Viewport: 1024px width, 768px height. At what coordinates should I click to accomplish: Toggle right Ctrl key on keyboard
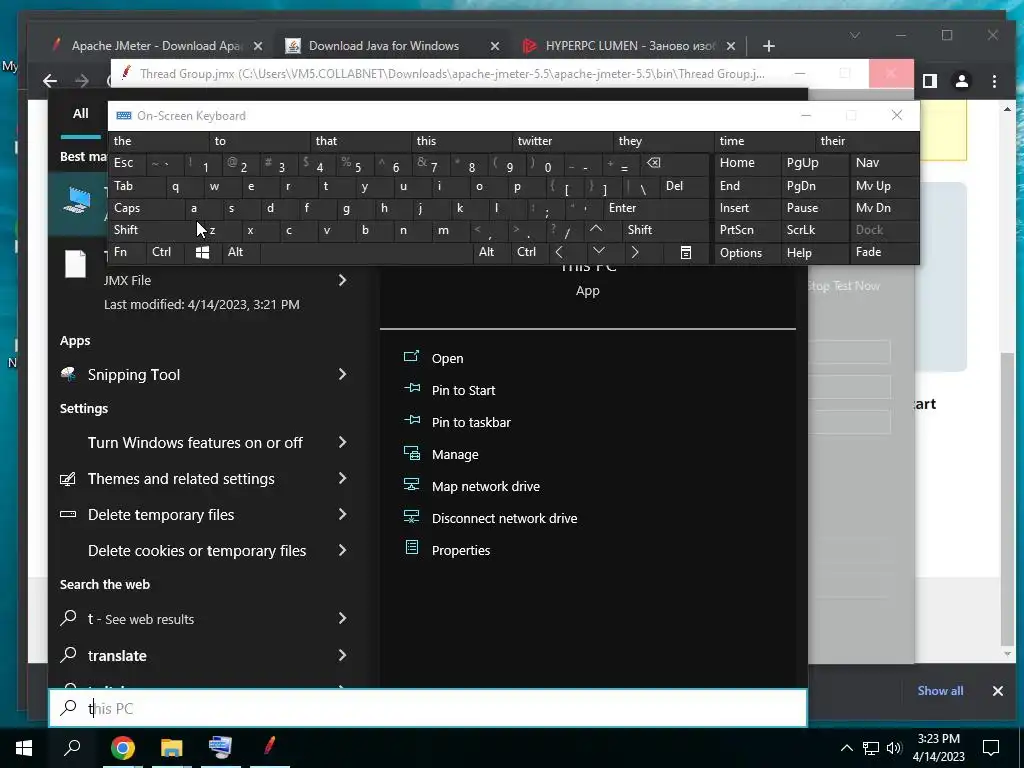[x=526, y=252]
